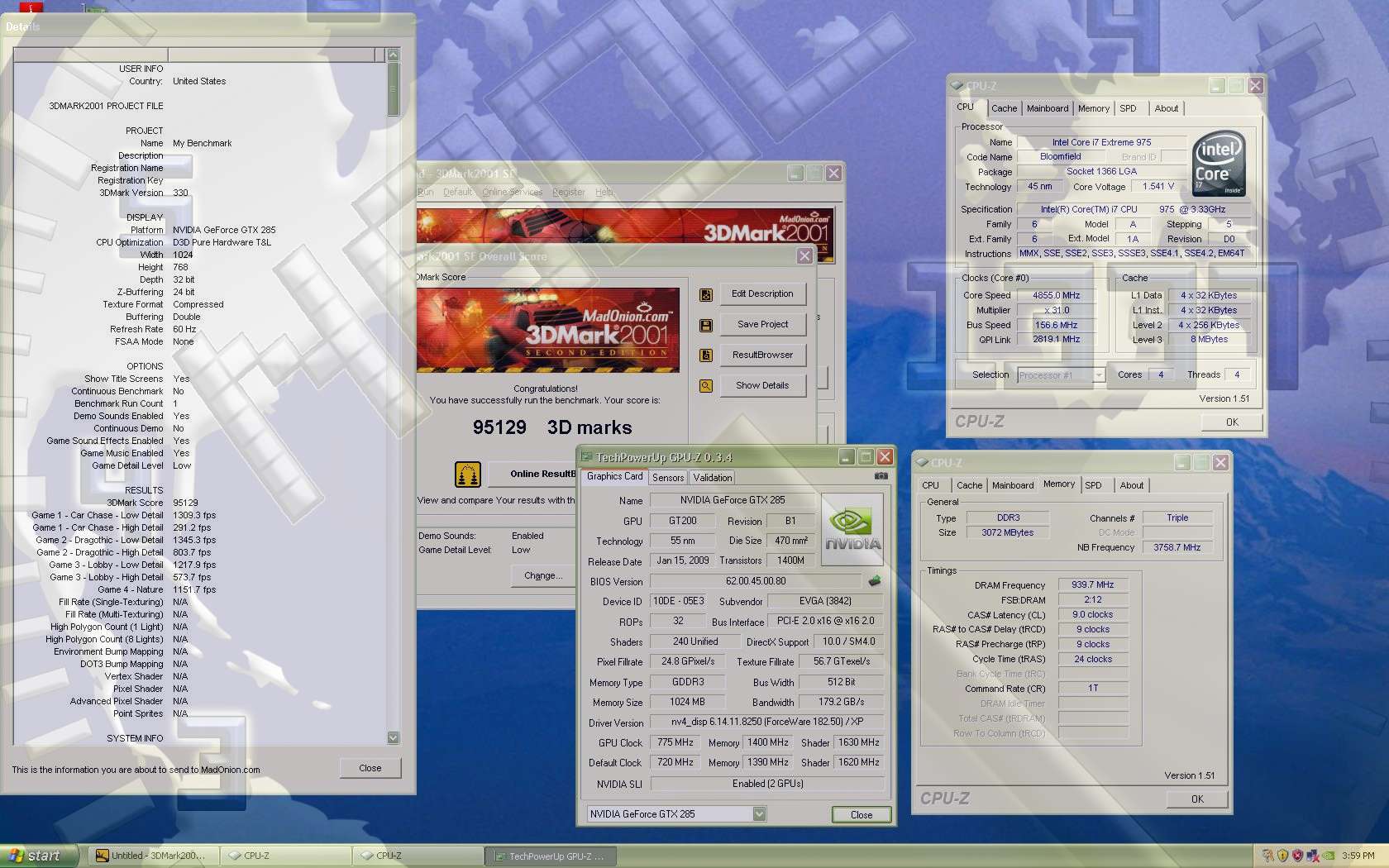Screen dimensions: 1389x868
Task: Click Close in the Details window
Action: point(370,769)
